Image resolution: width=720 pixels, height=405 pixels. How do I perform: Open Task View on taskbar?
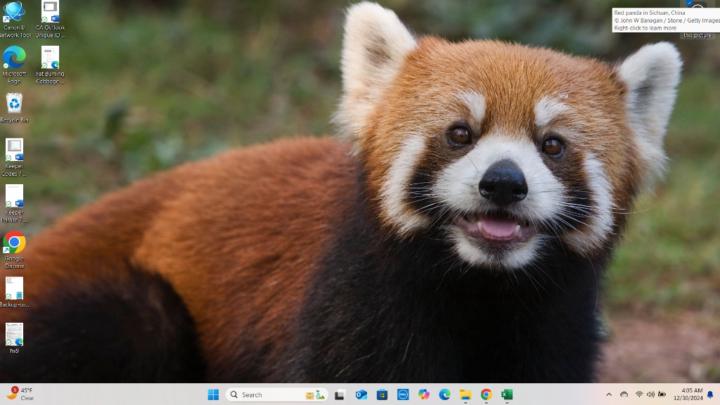pos(340,394)
